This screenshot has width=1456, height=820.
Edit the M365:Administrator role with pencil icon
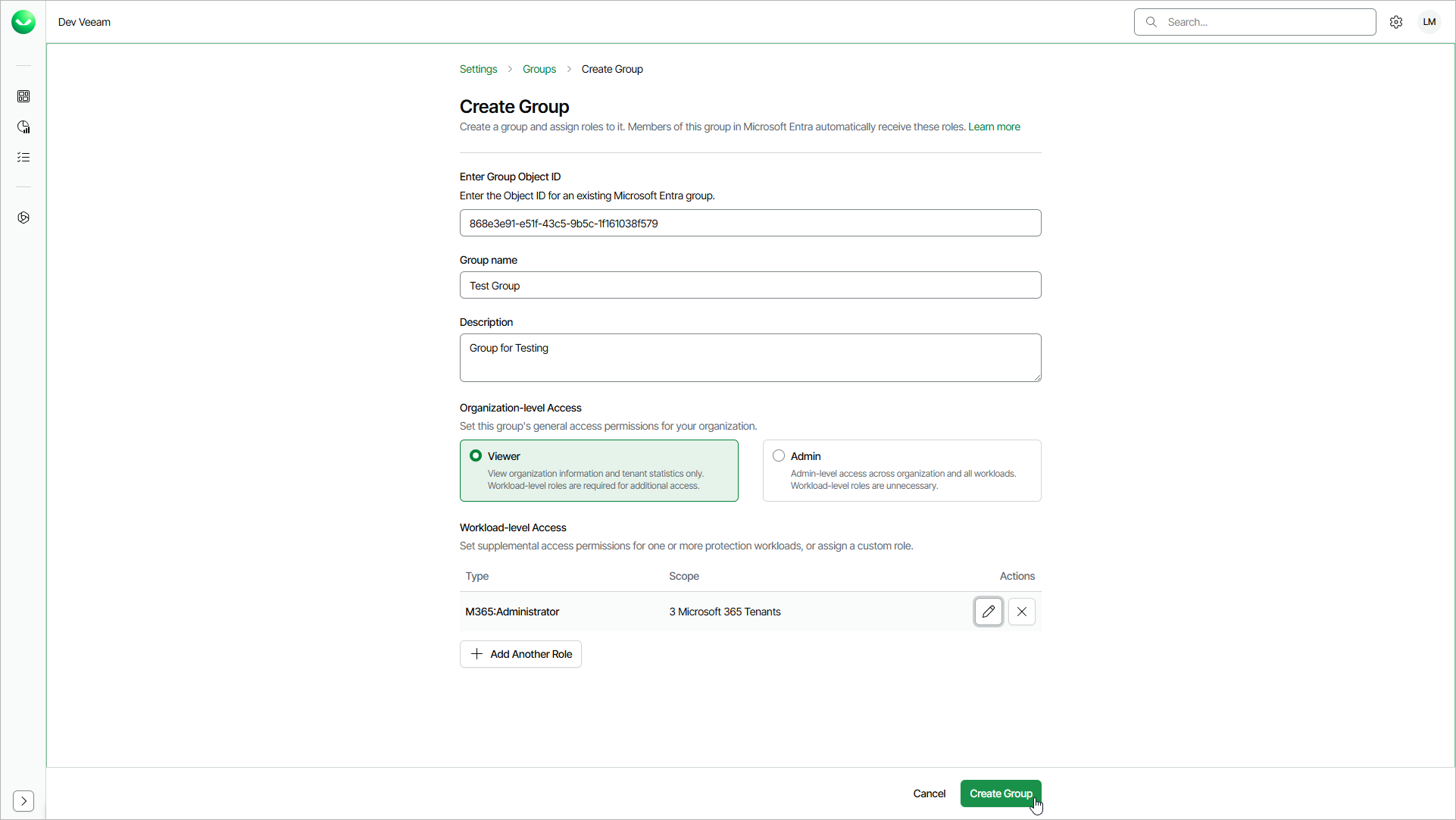coord(988,612)
